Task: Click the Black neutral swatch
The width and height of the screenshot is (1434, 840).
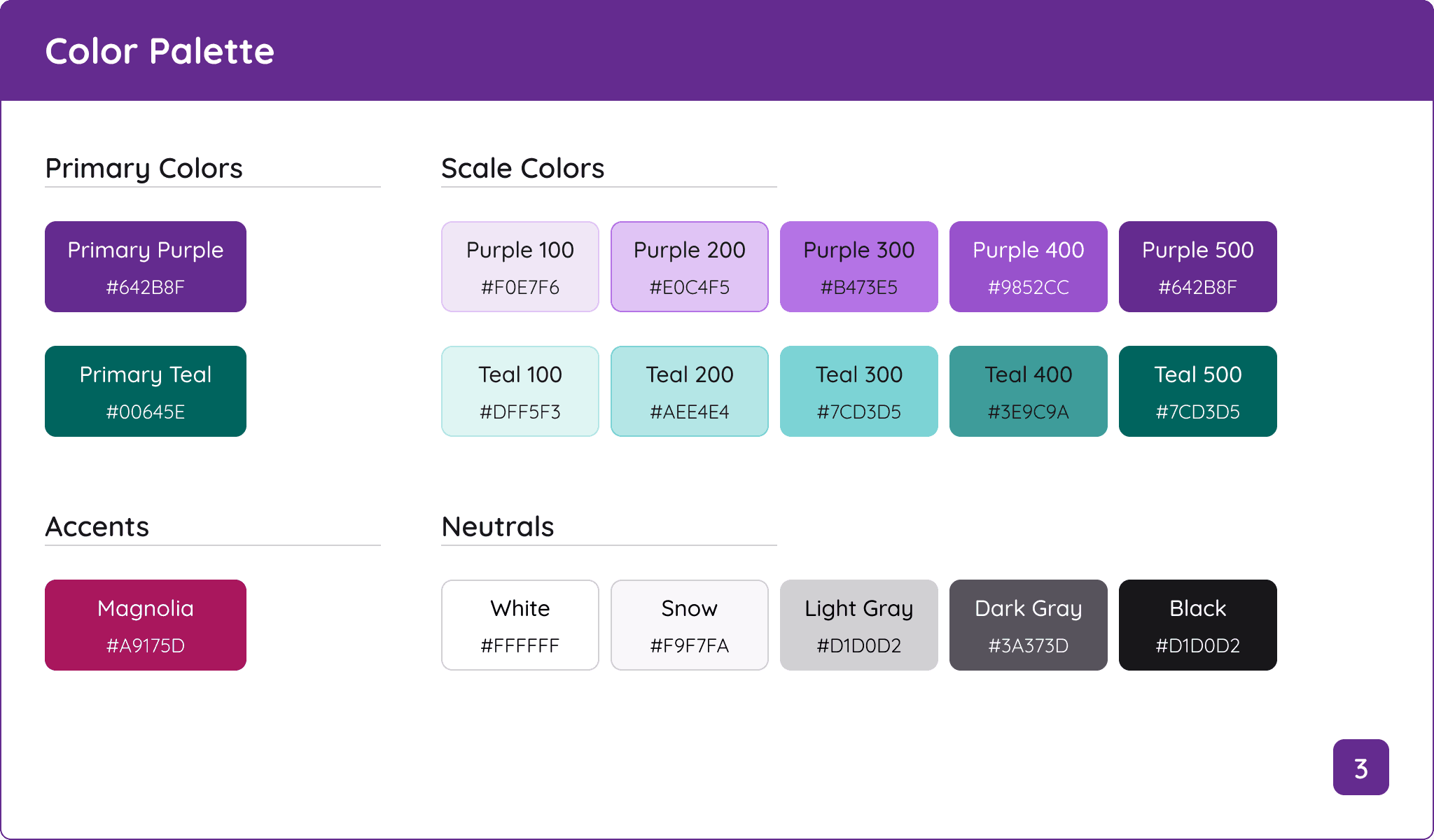Action: coord(1197,625)
